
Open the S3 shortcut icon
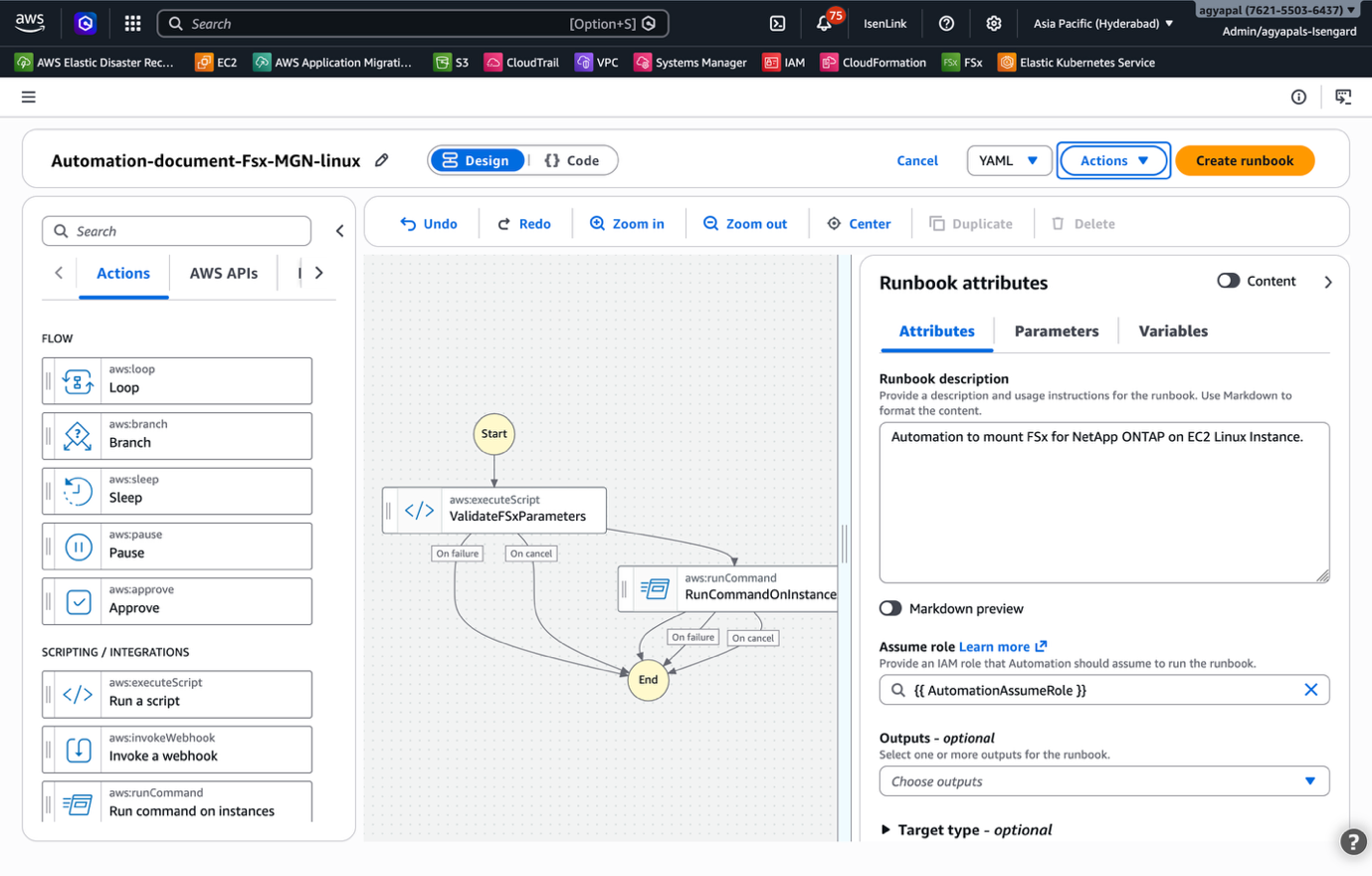(442, 62)
